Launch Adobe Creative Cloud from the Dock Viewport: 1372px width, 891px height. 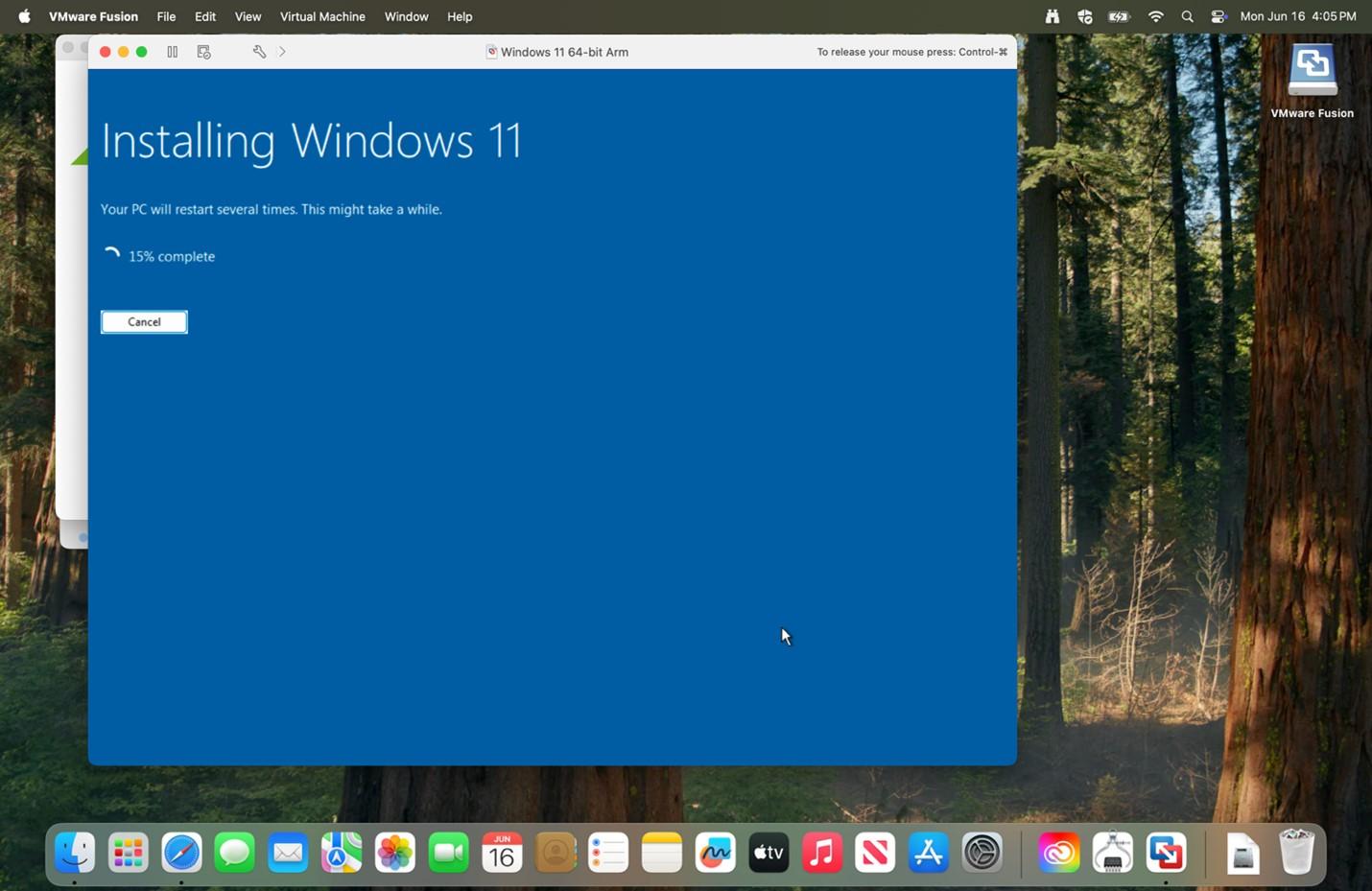pos(1059,852)
